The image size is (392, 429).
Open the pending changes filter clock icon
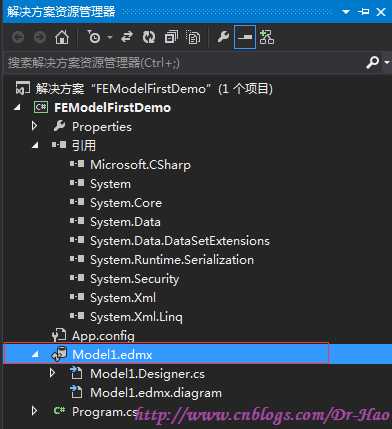click(94, 37)
